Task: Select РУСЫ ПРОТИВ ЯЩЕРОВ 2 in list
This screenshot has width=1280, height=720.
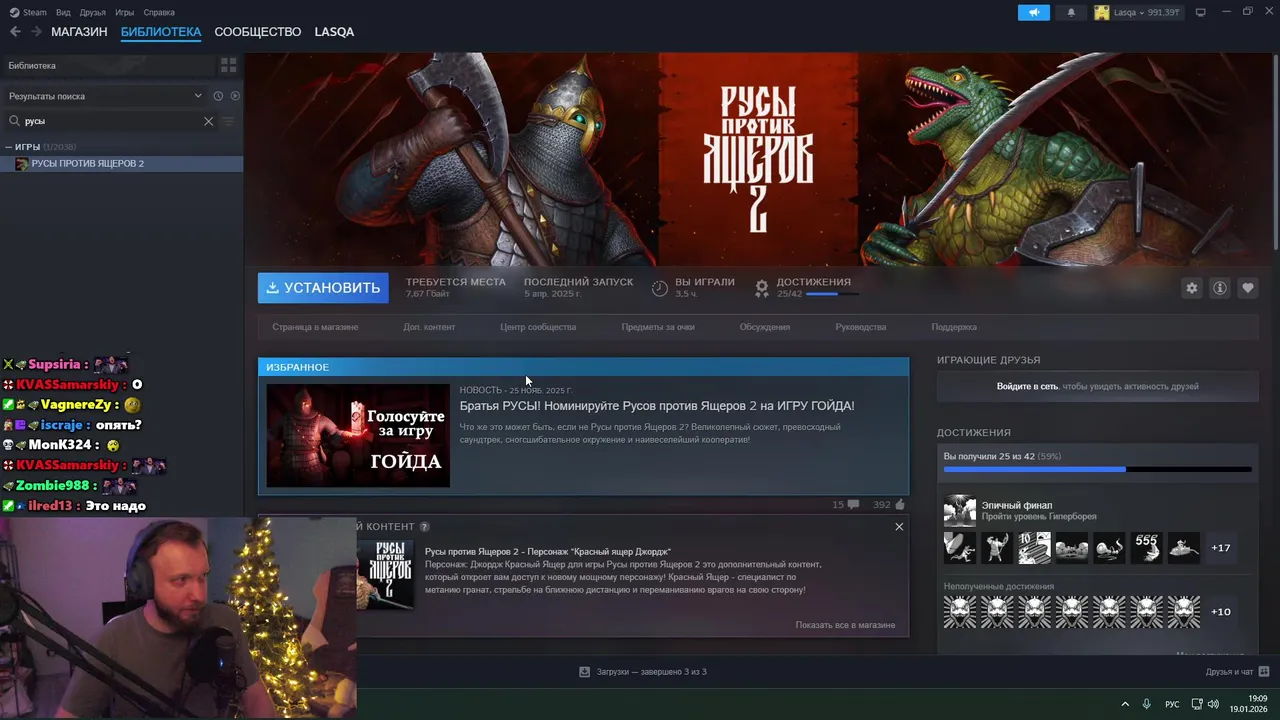Action: pos(121,163)
